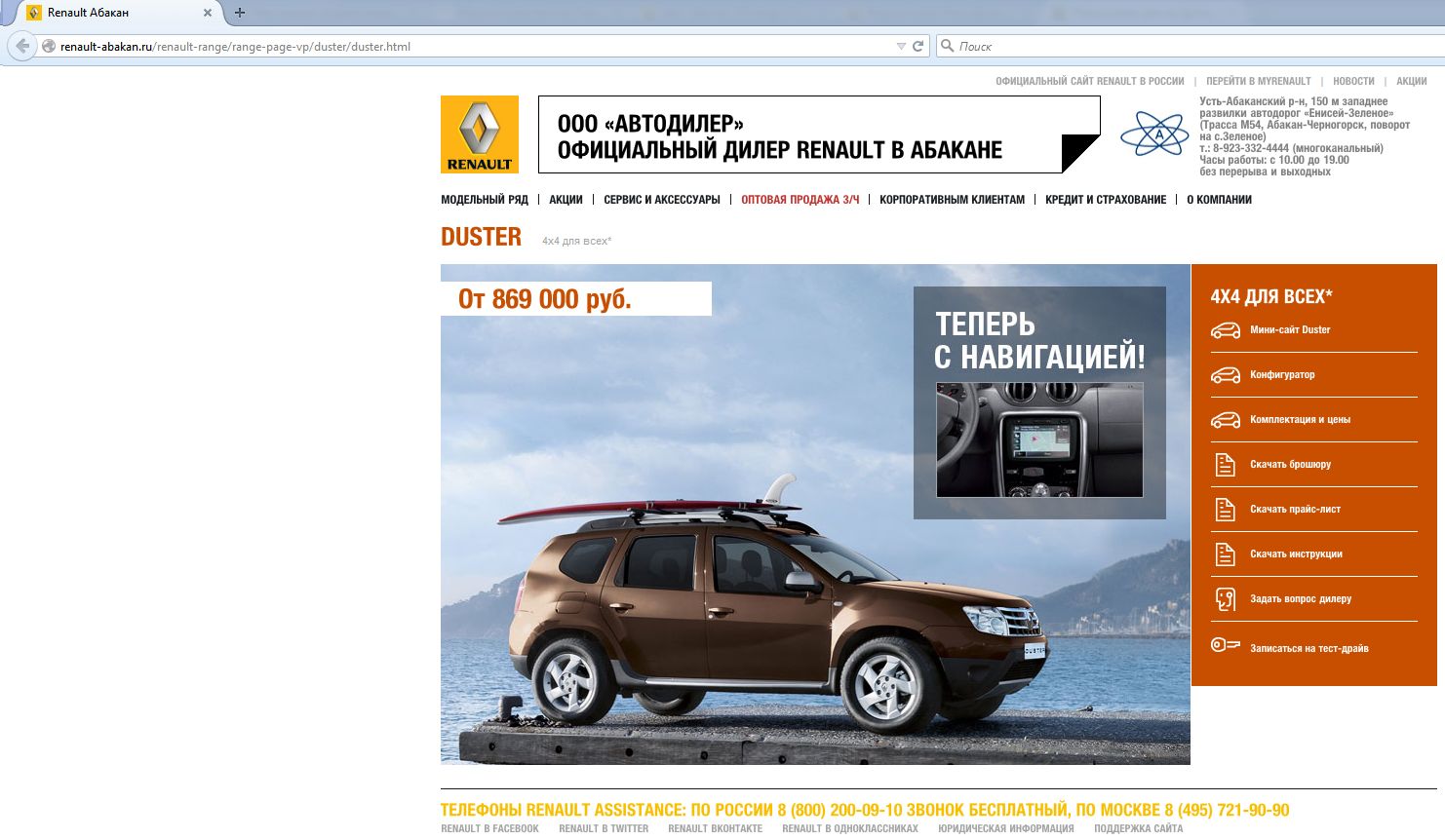Click the Скачать брошюру link
Screen dimensions: 1445x840
(1290, 465)
